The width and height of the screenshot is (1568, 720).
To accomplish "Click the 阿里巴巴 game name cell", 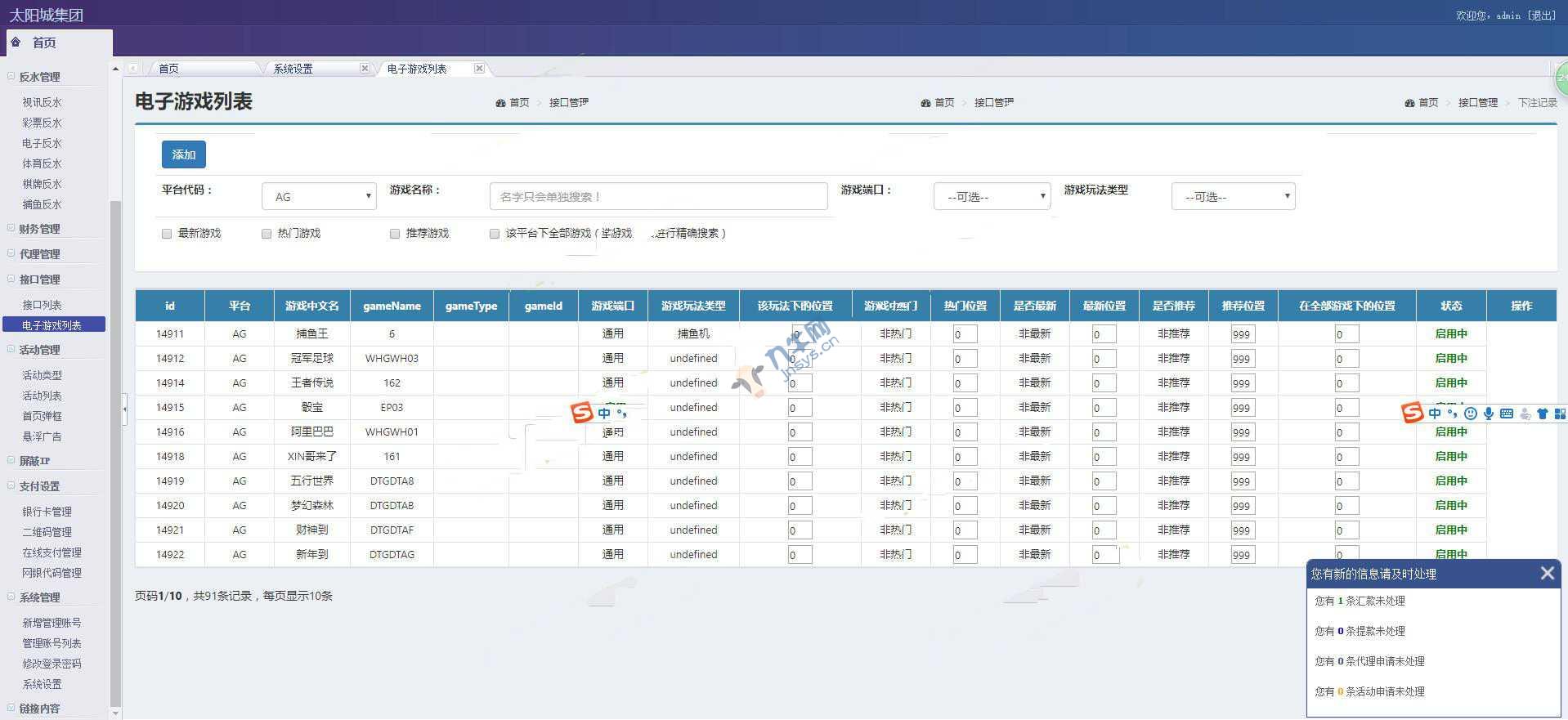I will tap(311, 432).
